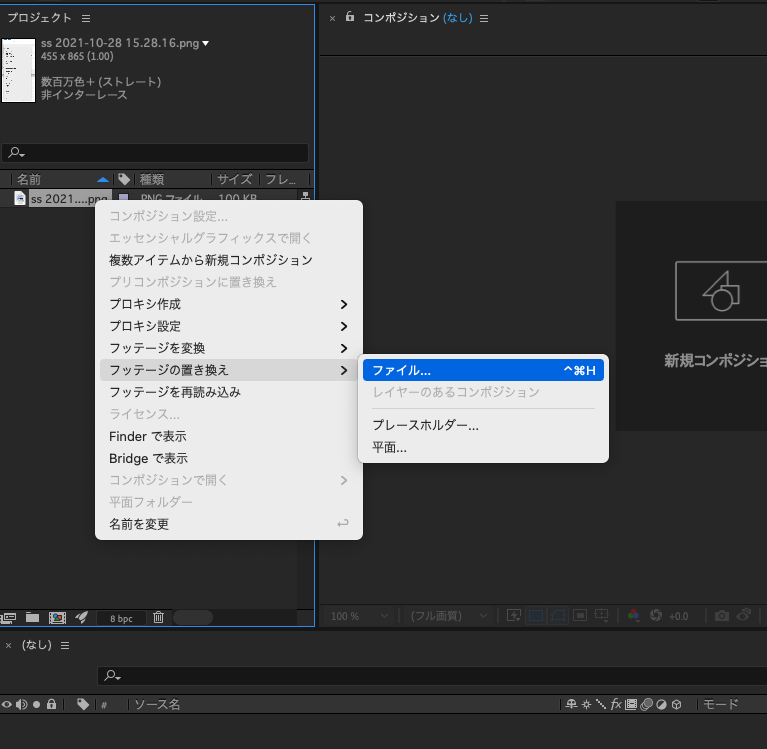Click the trash icon to delete the selected item
The image size is (767, 749).
click(x=158, y=617)
